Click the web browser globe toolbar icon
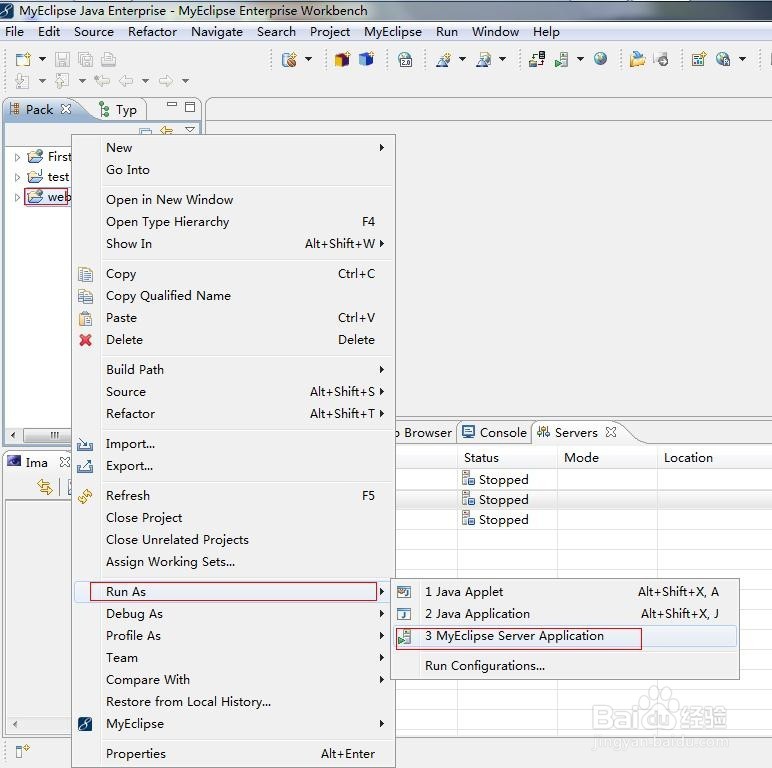 click(600, 59)
